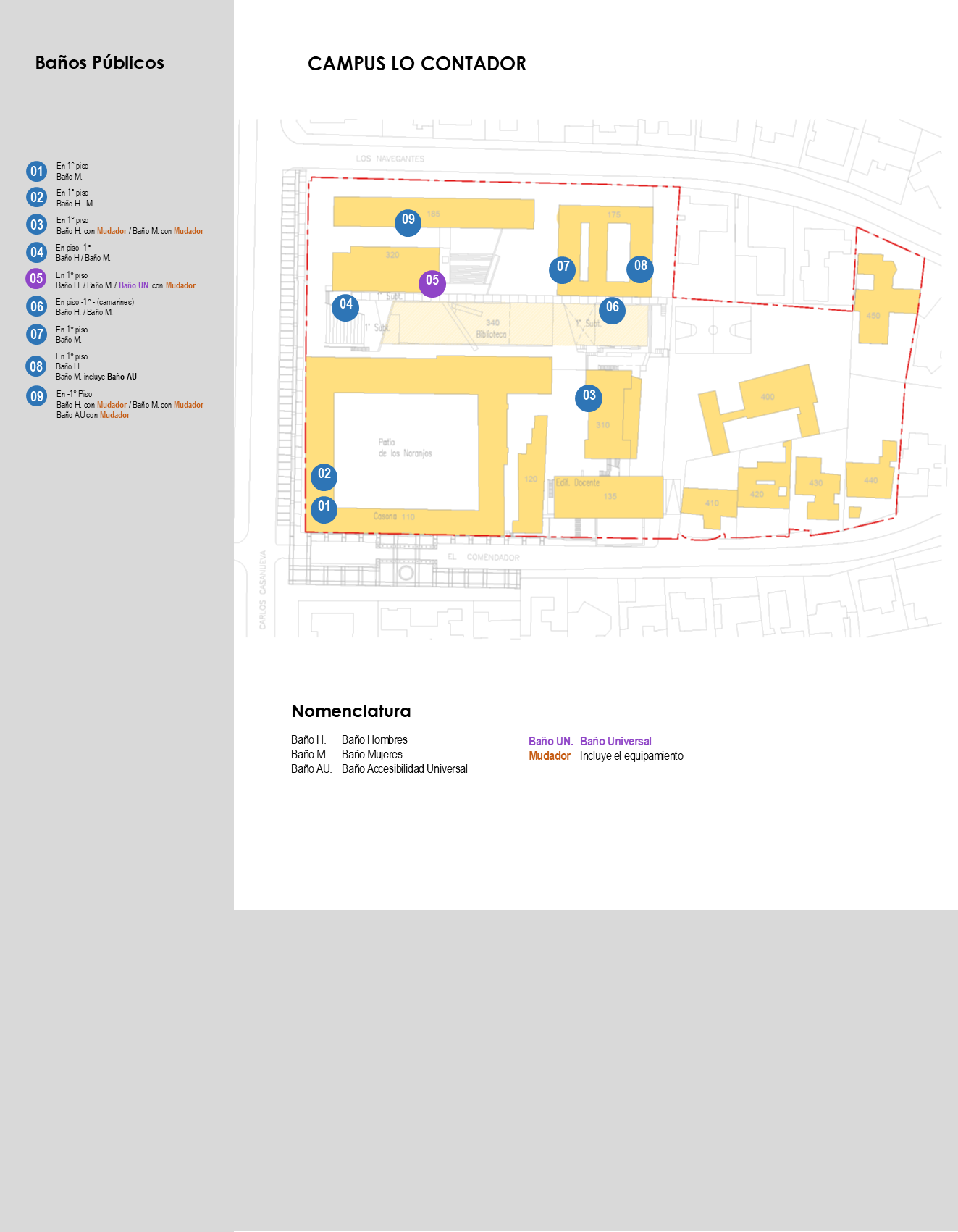Image resolution: width=958 pixels, height=1232 pixels.
Task: Select map marker 07 on building 175
Action: [563, 269]
